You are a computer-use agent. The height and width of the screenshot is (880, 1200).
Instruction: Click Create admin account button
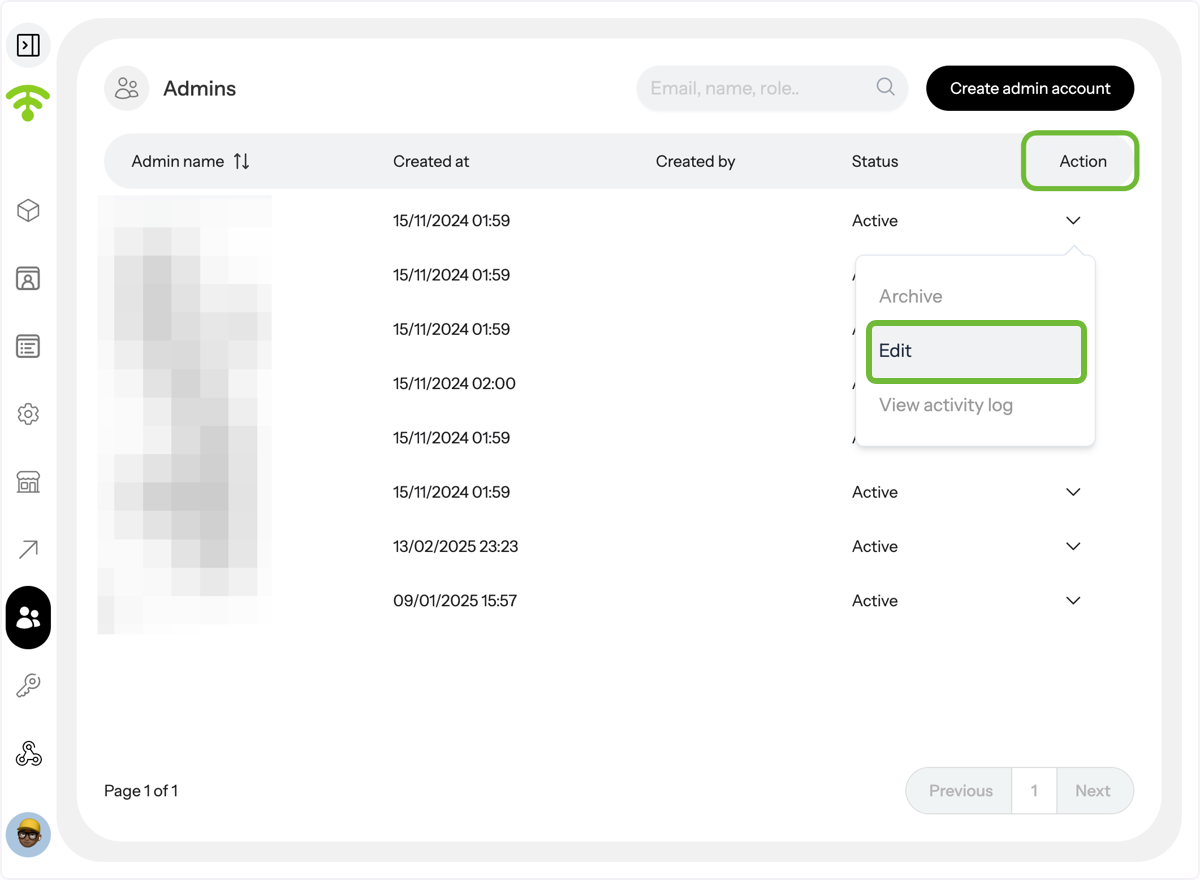(1030, 88)
